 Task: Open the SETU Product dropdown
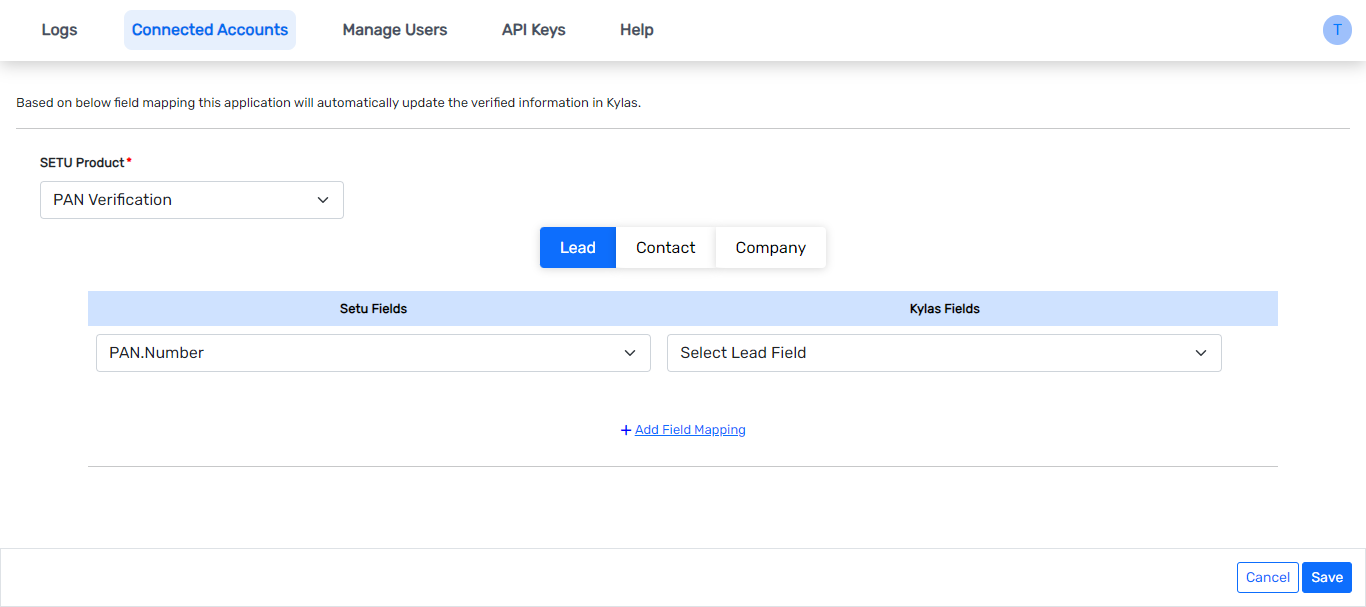[192, 200]
